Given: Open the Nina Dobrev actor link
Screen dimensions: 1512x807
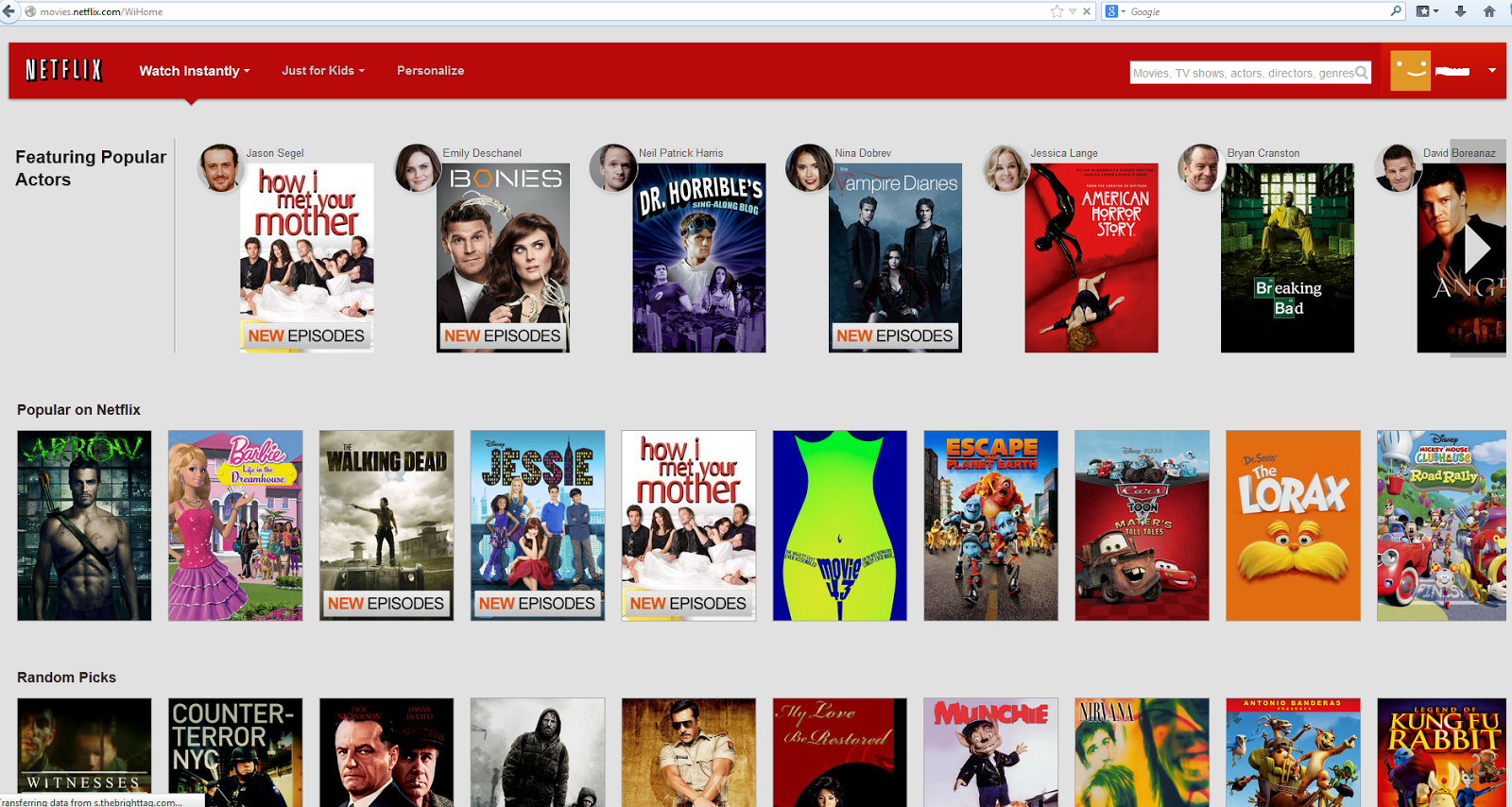Looking at the screenshot, I should click(x=863, y=153).
